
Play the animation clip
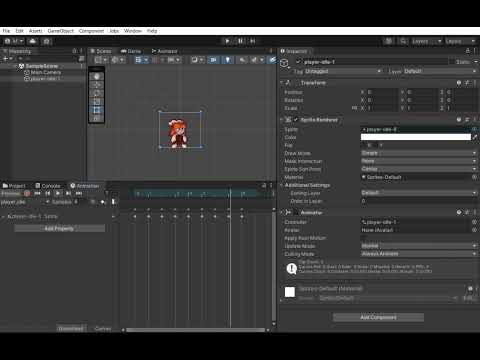(58, 193)
